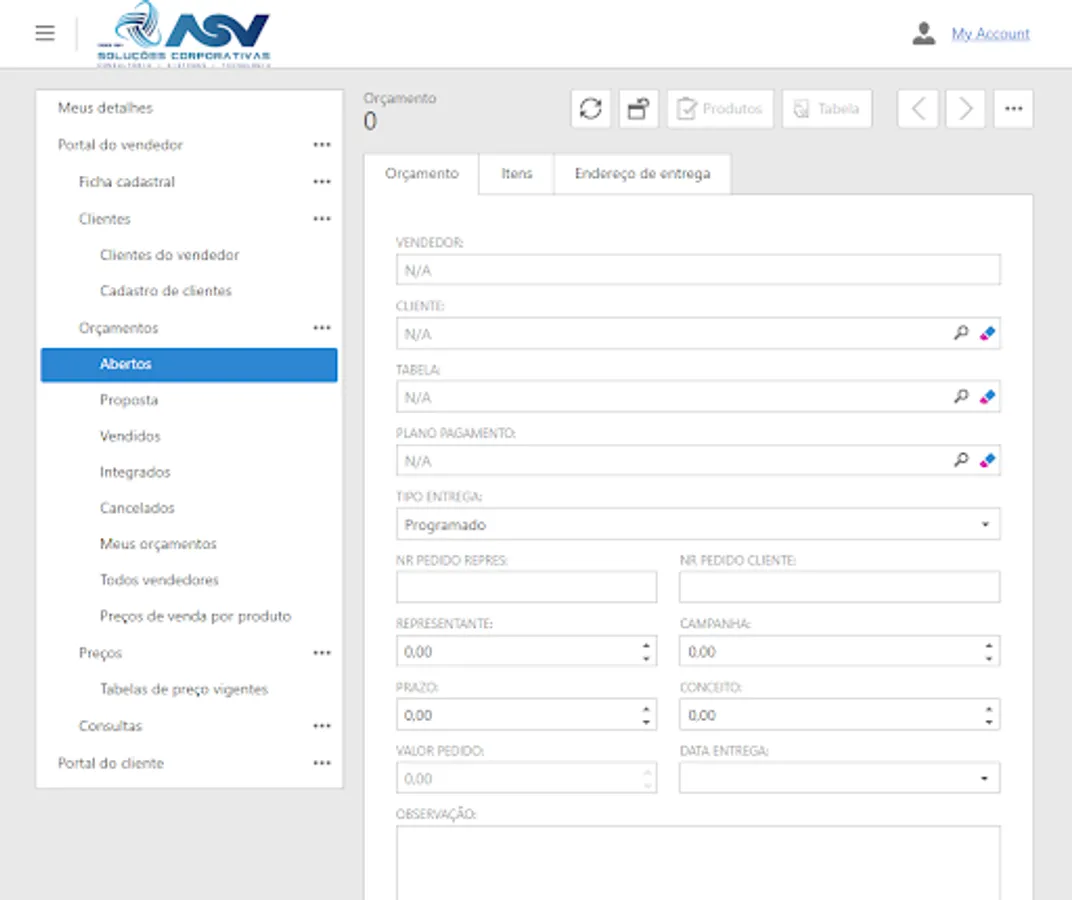Click the user account avatar icon
1072x900 pixels.
[x=924, y=33]
